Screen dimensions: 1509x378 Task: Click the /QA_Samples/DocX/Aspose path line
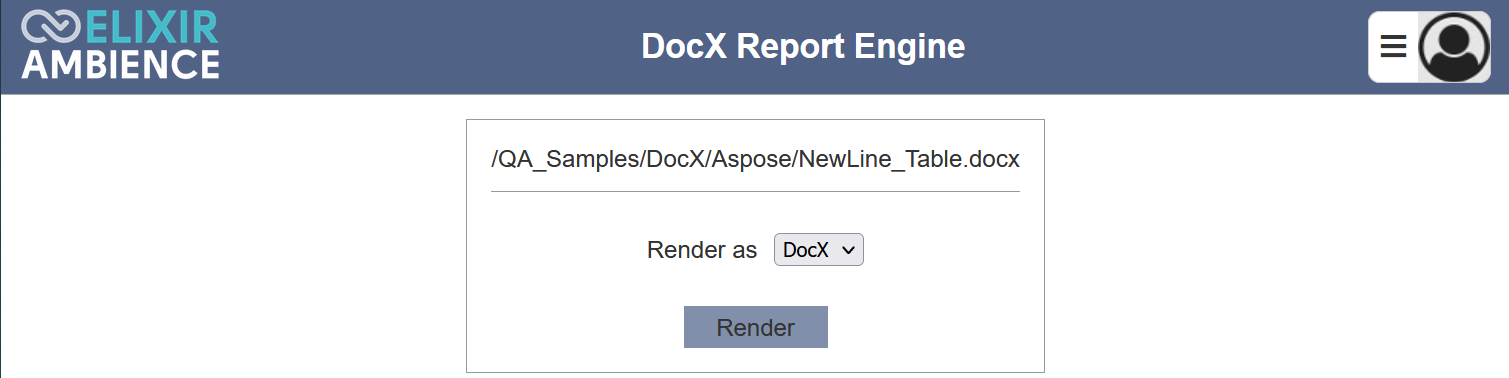[x=755, y=159]
